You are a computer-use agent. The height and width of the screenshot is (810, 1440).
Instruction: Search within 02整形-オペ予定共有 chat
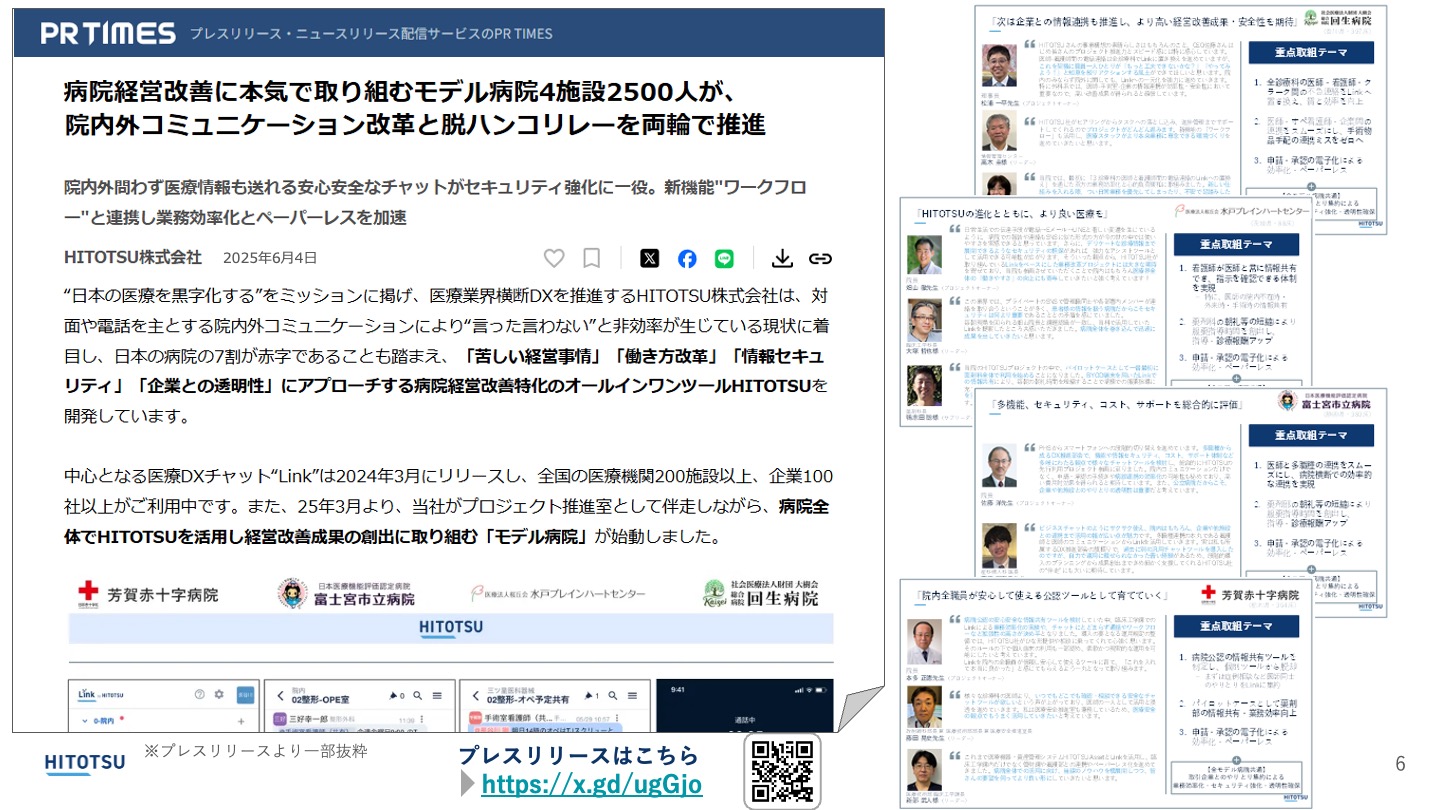pos(613,695)
